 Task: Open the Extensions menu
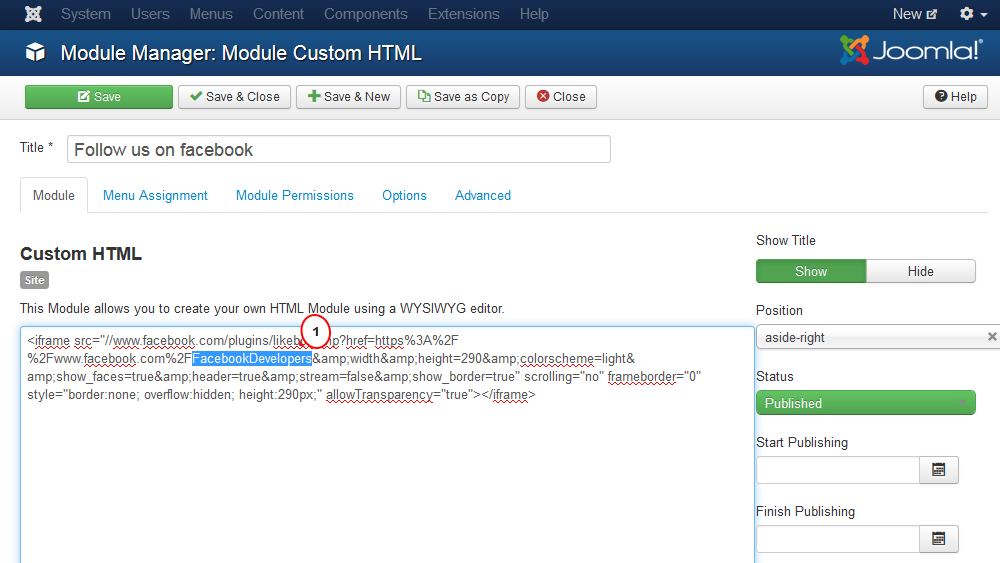click(464, 14)
